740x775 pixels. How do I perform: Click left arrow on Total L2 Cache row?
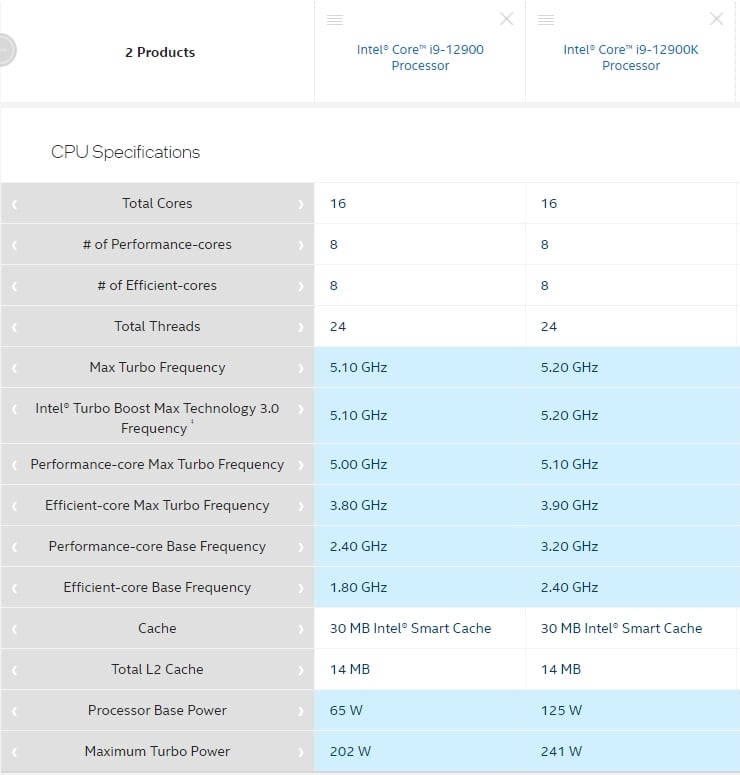click(14, 670)
